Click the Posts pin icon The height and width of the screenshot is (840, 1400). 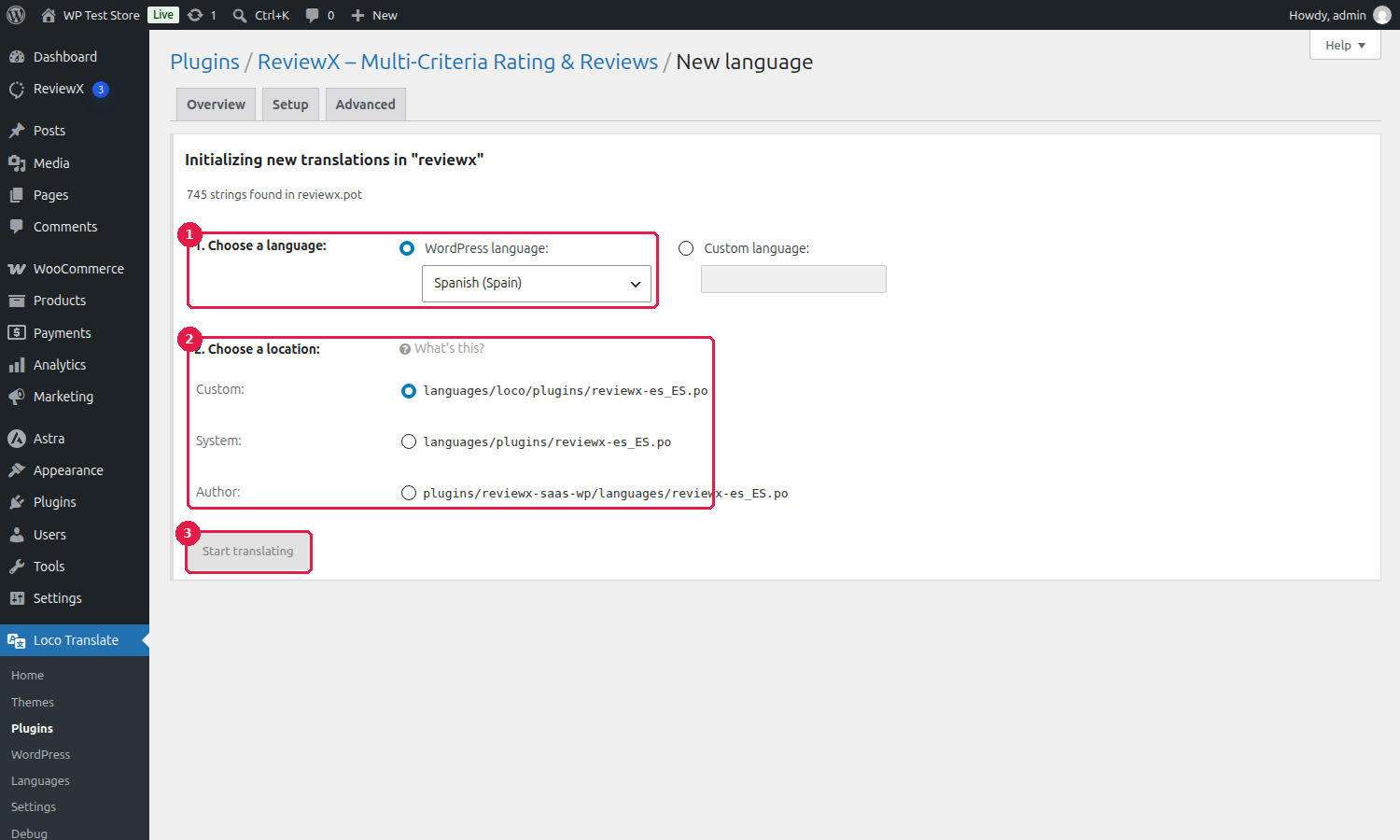17,131
